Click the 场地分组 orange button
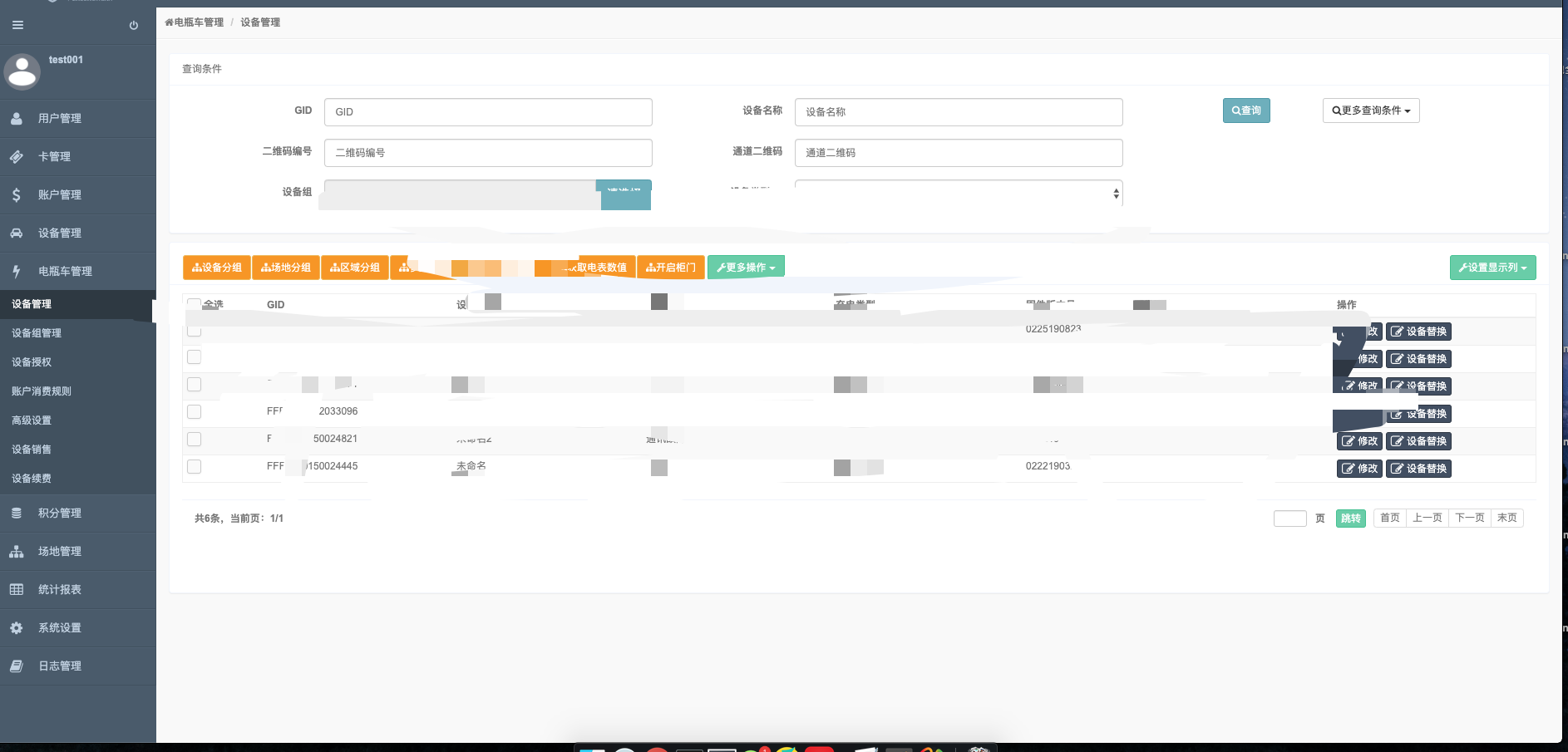This screenshot has width=1568, height=752. pyautogui.click(x=286, y=268)
